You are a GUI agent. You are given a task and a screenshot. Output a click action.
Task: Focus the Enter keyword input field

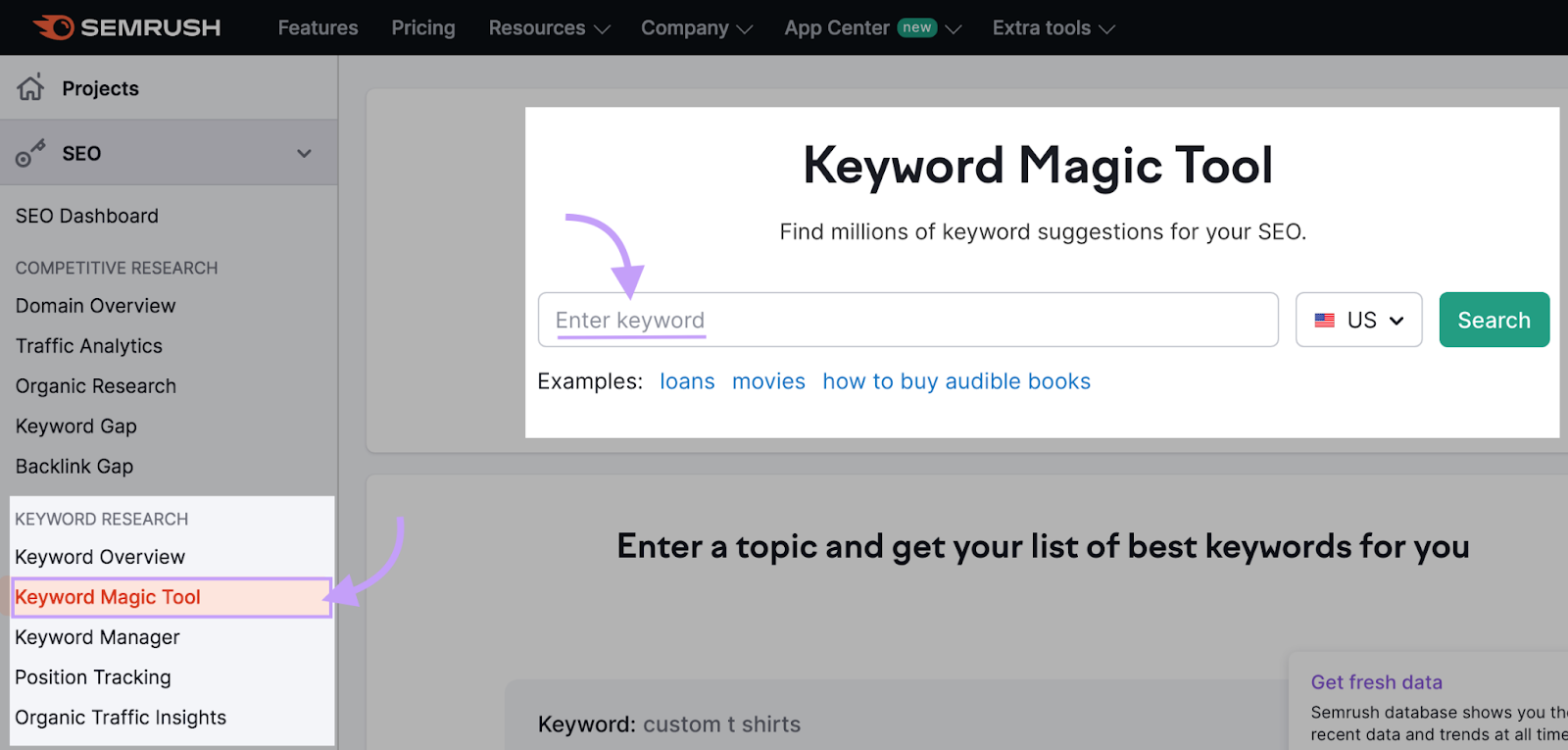point(907,320)
